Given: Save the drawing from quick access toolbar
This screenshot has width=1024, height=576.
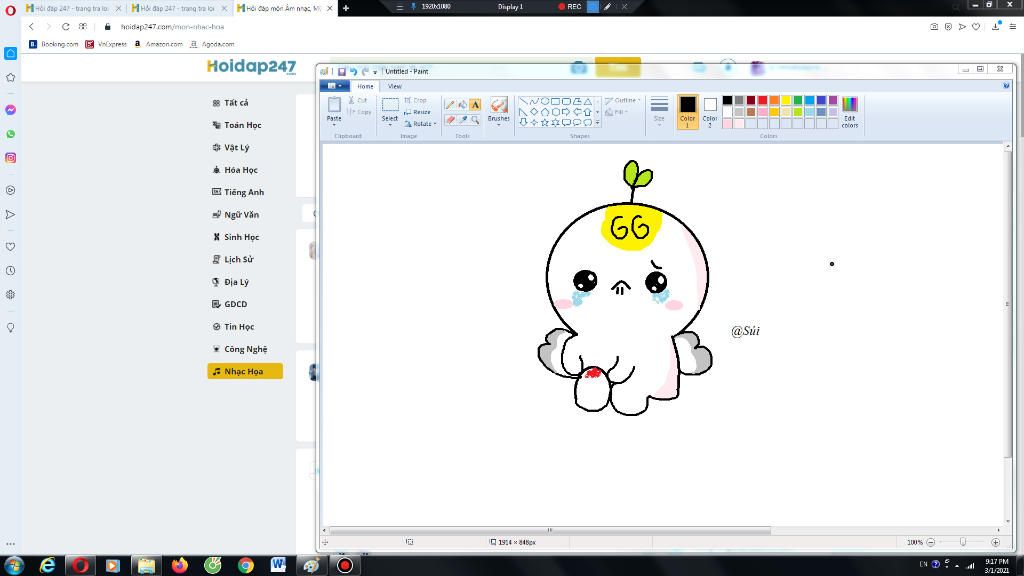Looking at the screenshot, I should click(x=341, y=71).
